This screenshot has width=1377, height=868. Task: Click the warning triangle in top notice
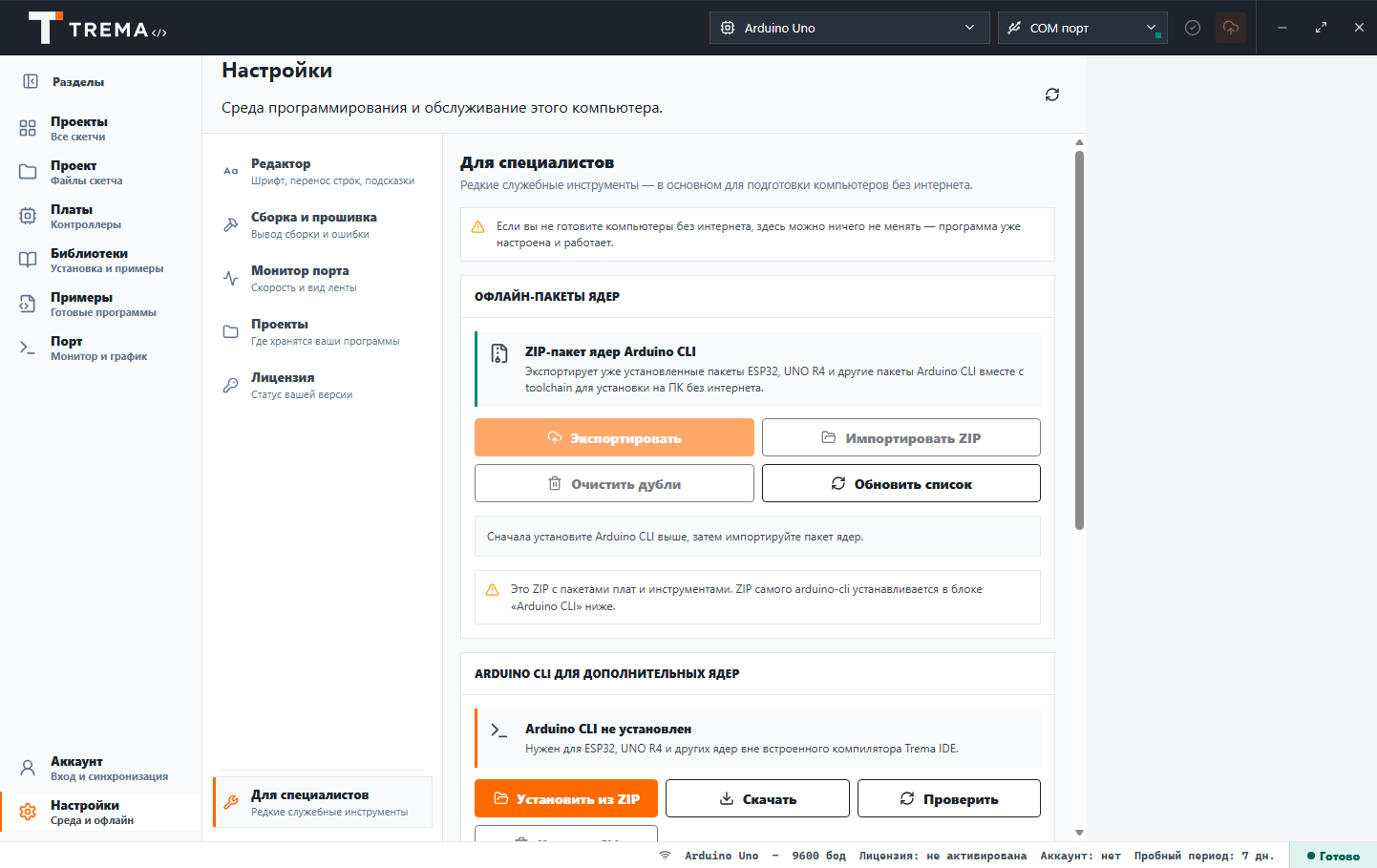click(478, 227)
